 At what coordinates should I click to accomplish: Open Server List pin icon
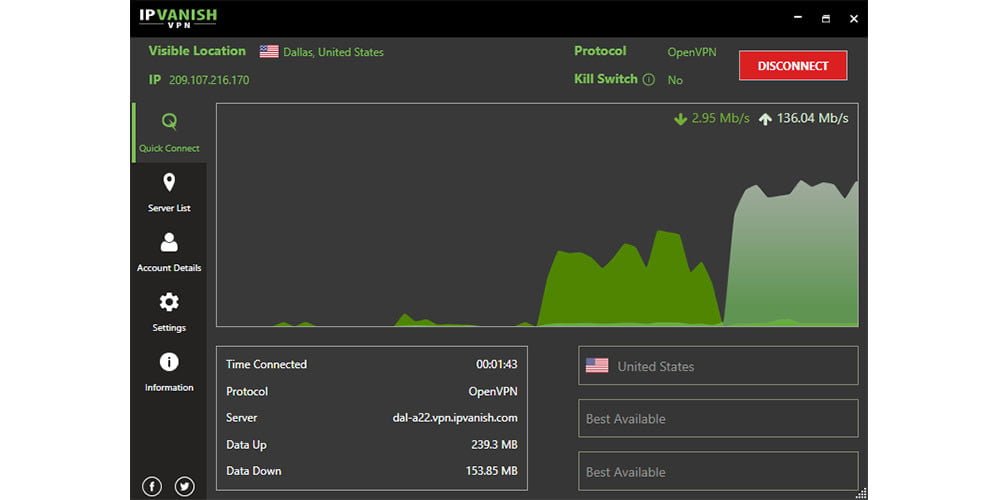click(x=169, y=182)
